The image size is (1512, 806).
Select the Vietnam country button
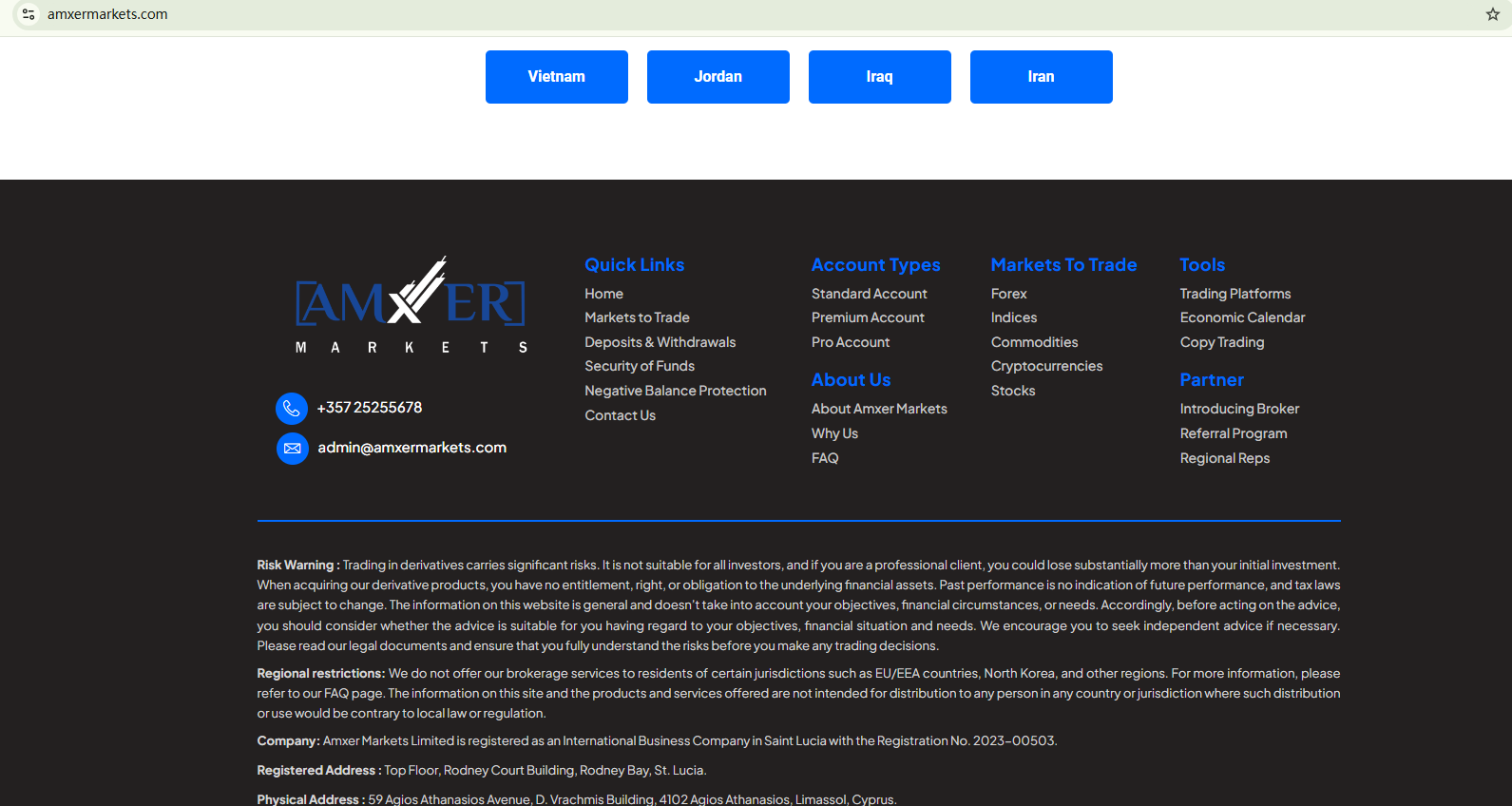557,77
